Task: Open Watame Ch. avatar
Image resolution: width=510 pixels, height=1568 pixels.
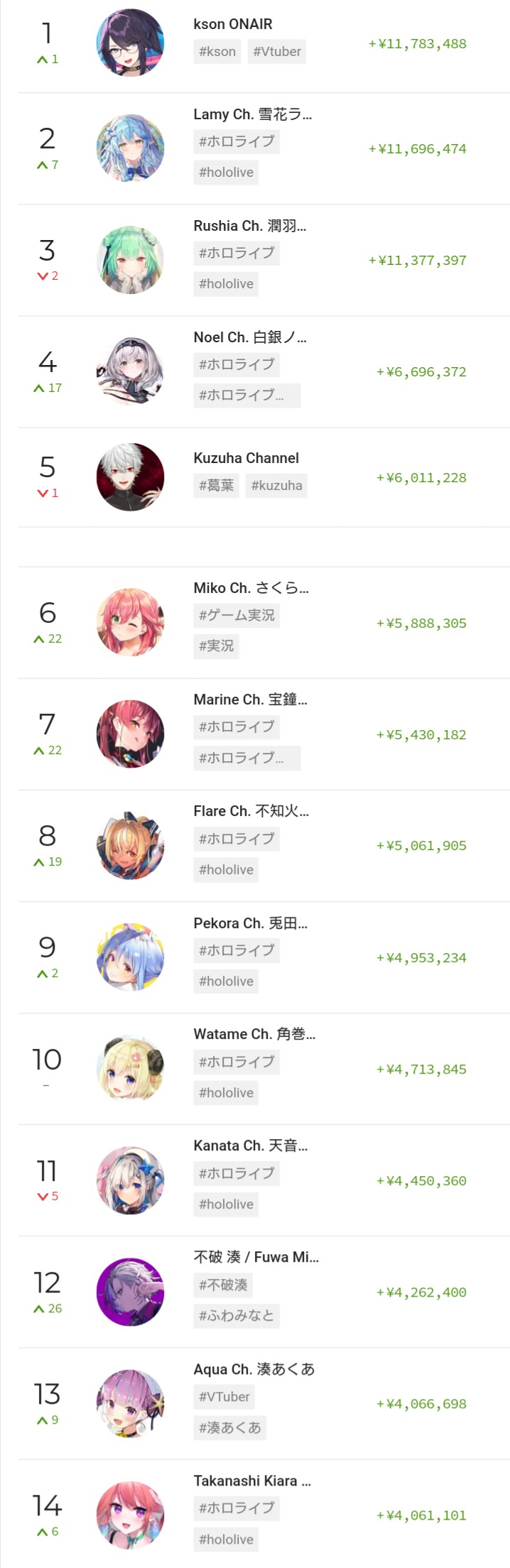Action: pos(130,1068)
